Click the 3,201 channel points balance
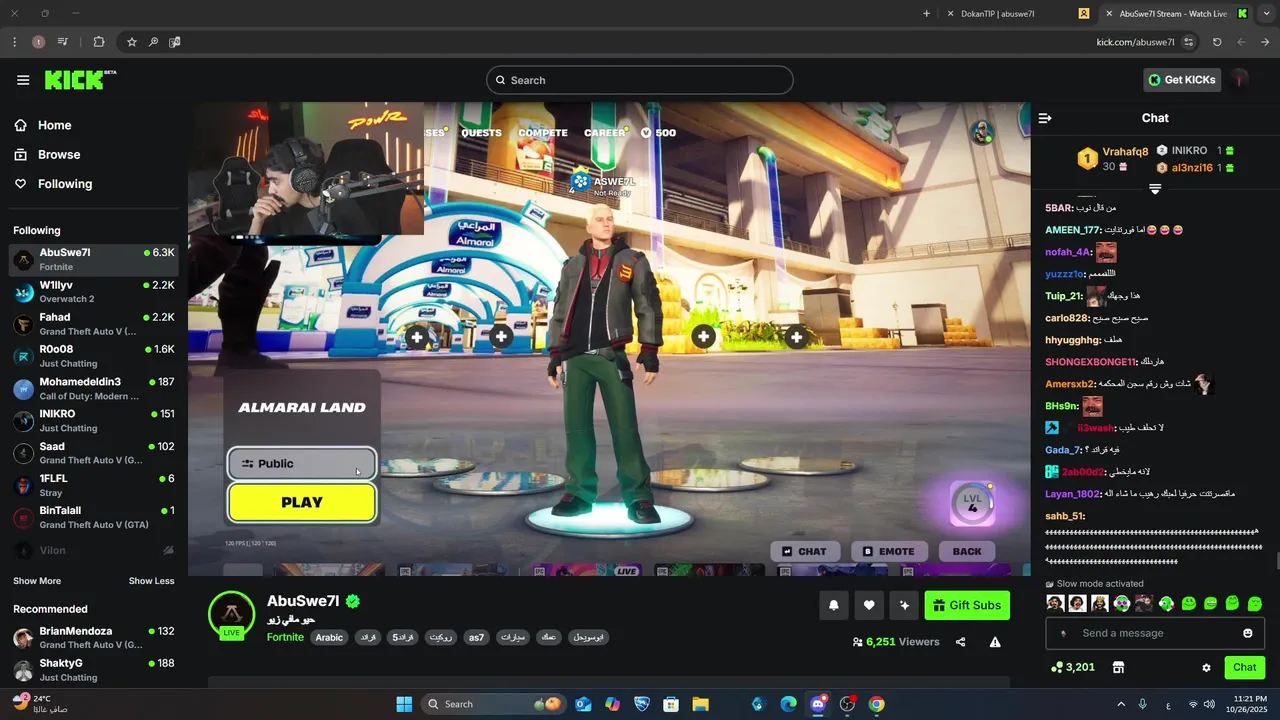Screen dimensions: 1280x720 click(1072, 667)
